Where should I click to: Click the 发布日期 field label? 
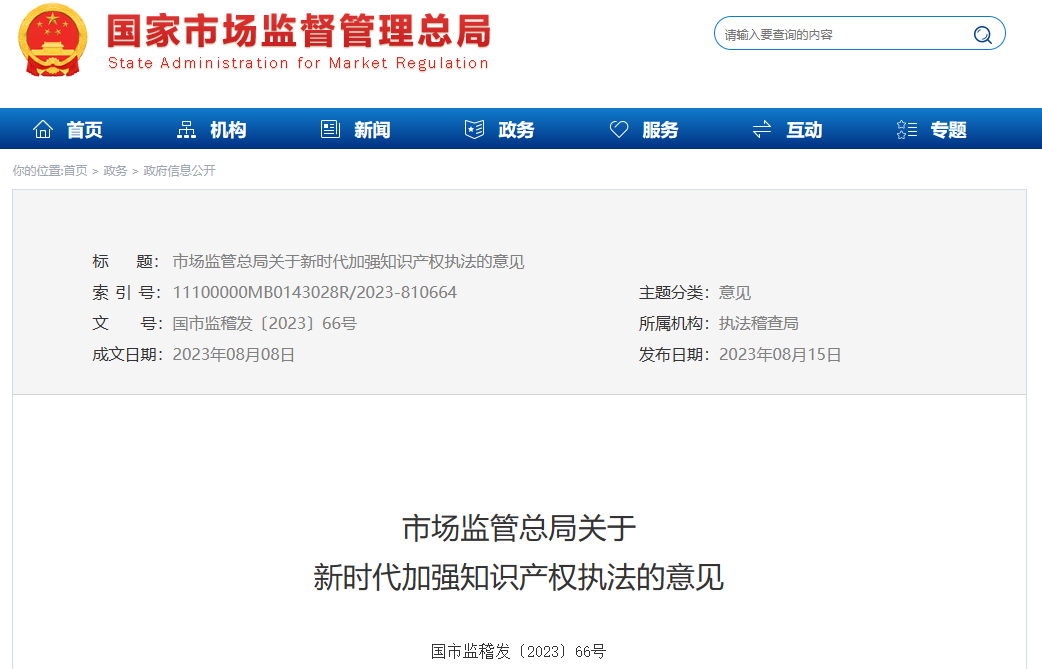673,355
